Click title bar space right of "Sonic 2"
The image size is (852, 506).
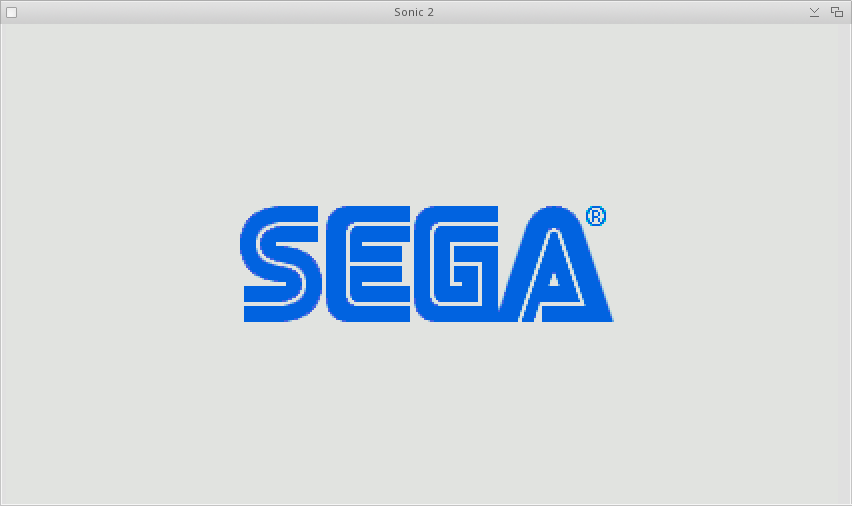click(620, 12)
